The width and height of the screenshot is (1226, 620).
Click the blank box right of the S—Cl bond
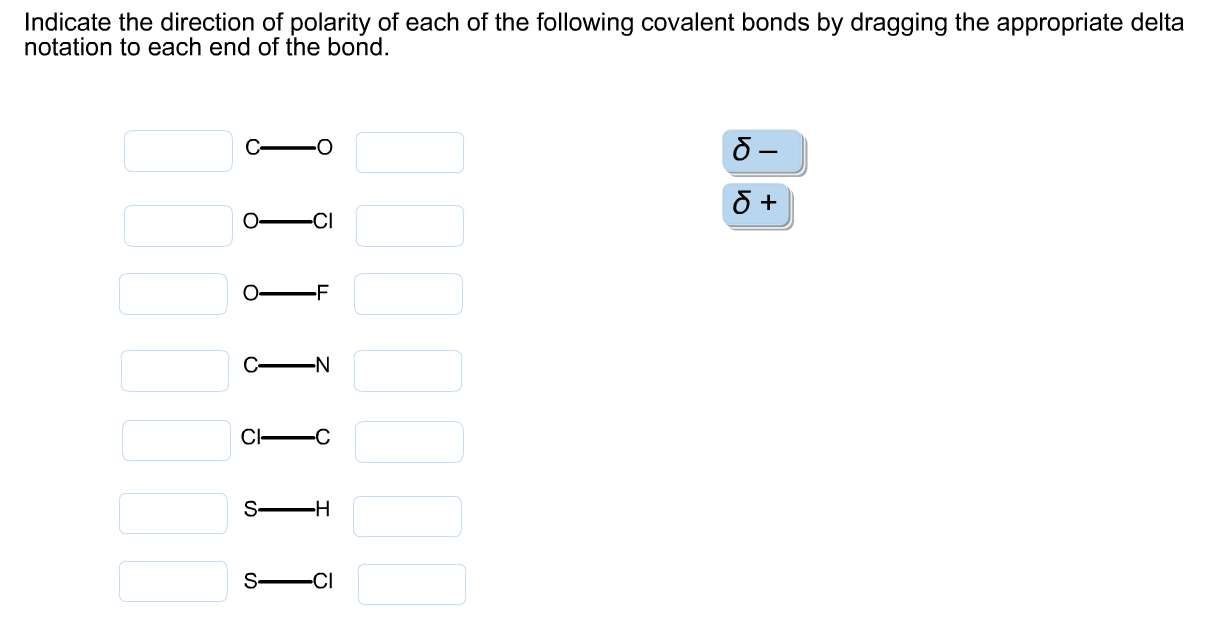pos(412,582)
